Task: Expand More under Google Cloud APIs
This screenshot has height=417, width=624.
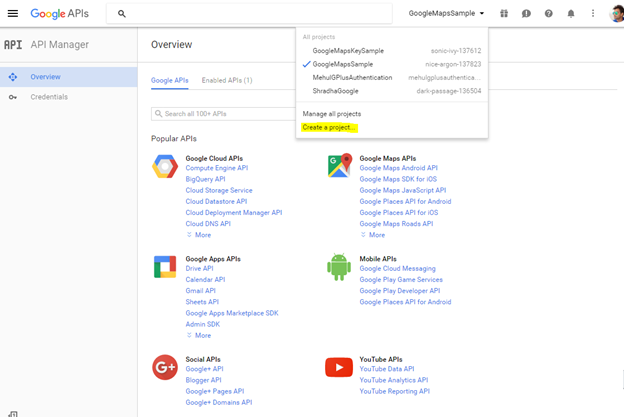Action: click(x=200, y=235)
